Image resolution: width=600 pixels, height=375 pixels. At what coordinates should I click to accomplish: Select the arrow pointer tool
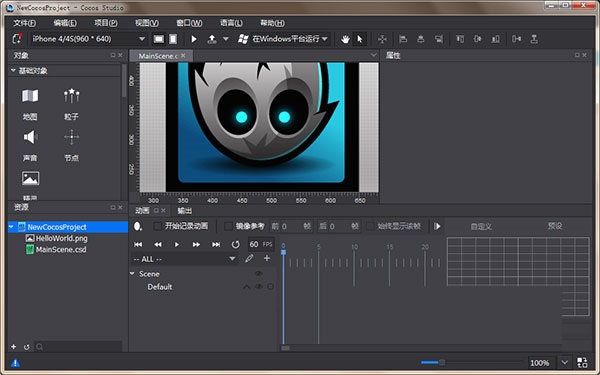click(x=360, y=39)
